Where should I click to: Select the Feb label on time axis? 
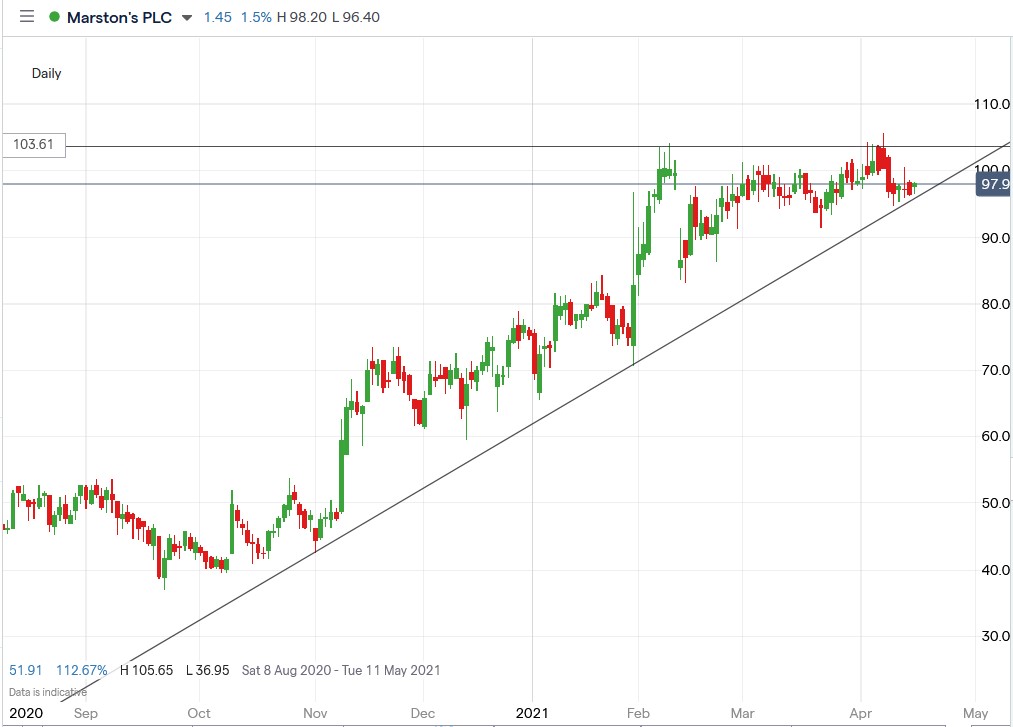tap(638, 713)
